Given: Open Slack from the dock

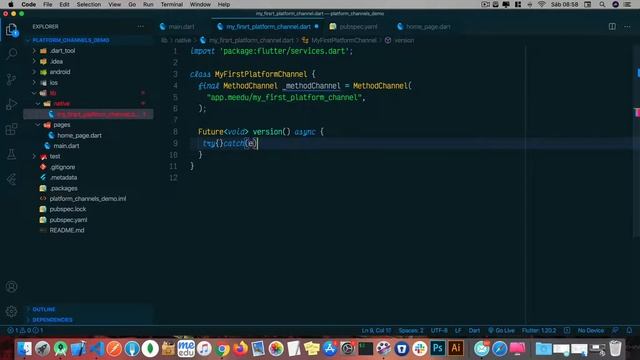Looking at the screenshot, I should (420, 349).
